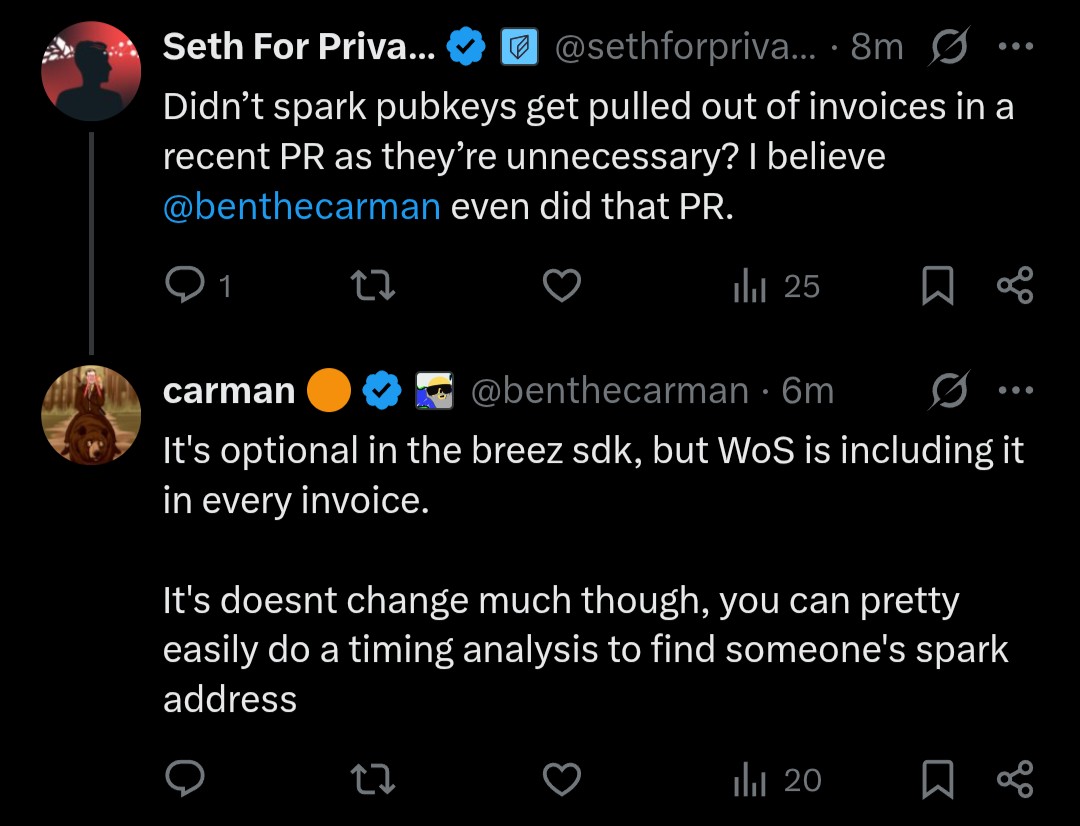The width and height of the screenshot is (1080, 826).
Task: Like carman's tweet
Action: point(562,779)
